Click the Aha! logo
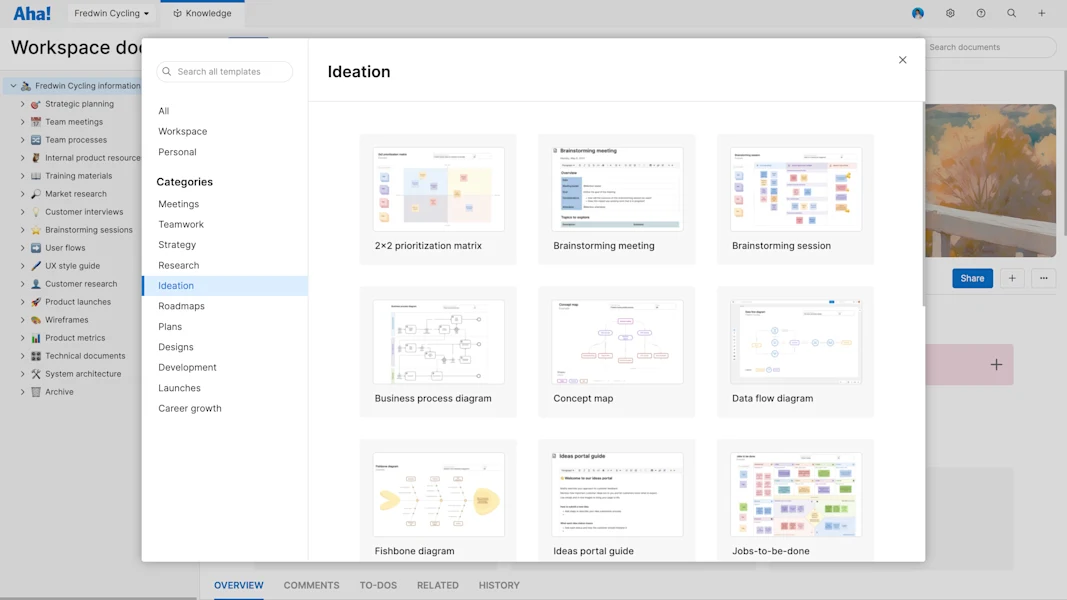Image resolution: width=1067 pixels, height=600 pixels. pyautogui.click(x=32, y=13)
